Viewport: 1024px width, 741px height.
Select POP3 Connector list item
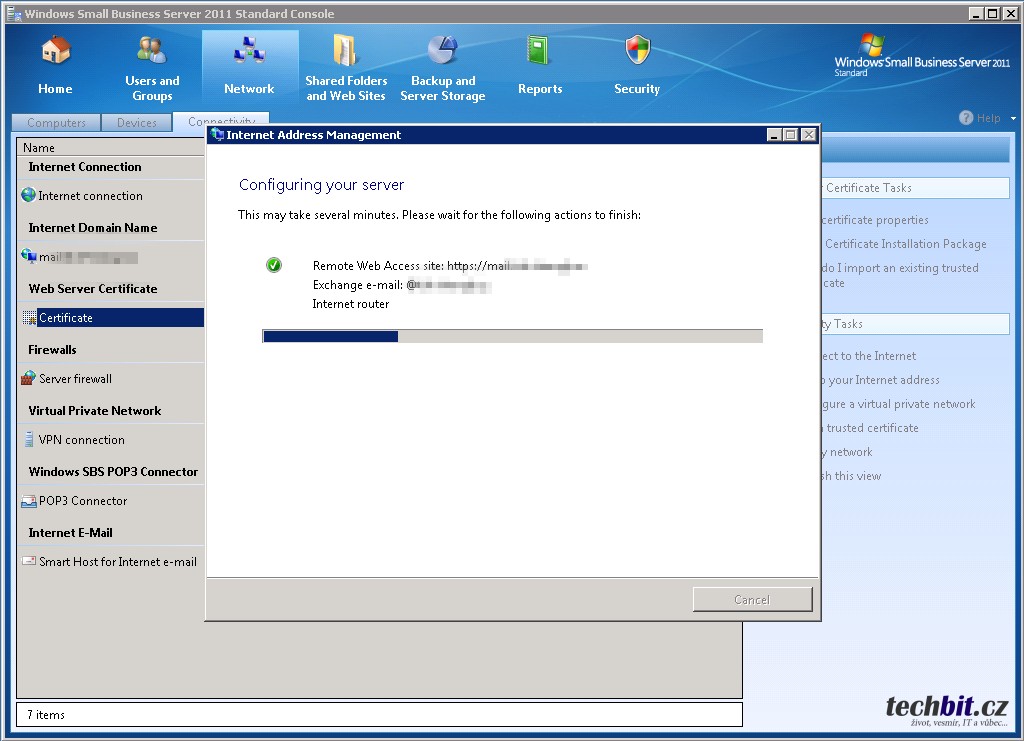83,501
